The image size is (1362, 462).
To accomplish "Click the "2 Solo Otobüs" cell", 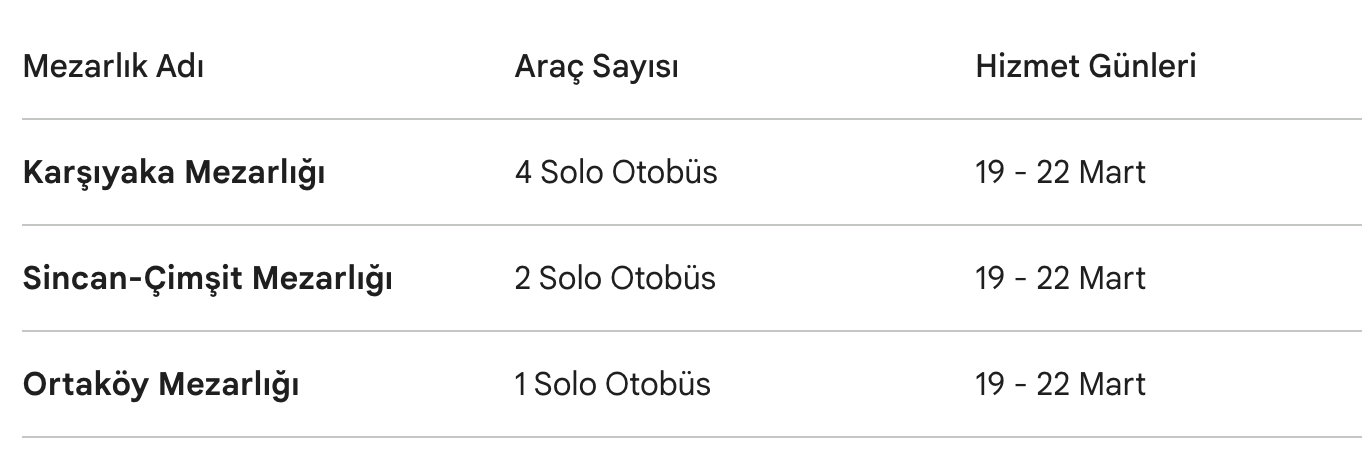I will tap(615, 279).
